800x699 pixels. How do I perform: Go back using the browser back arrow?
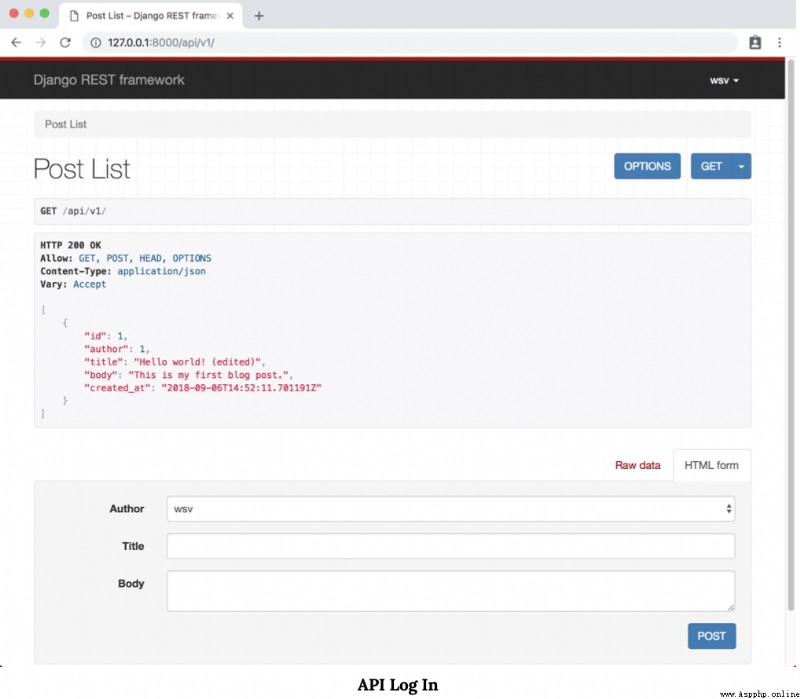16,42
